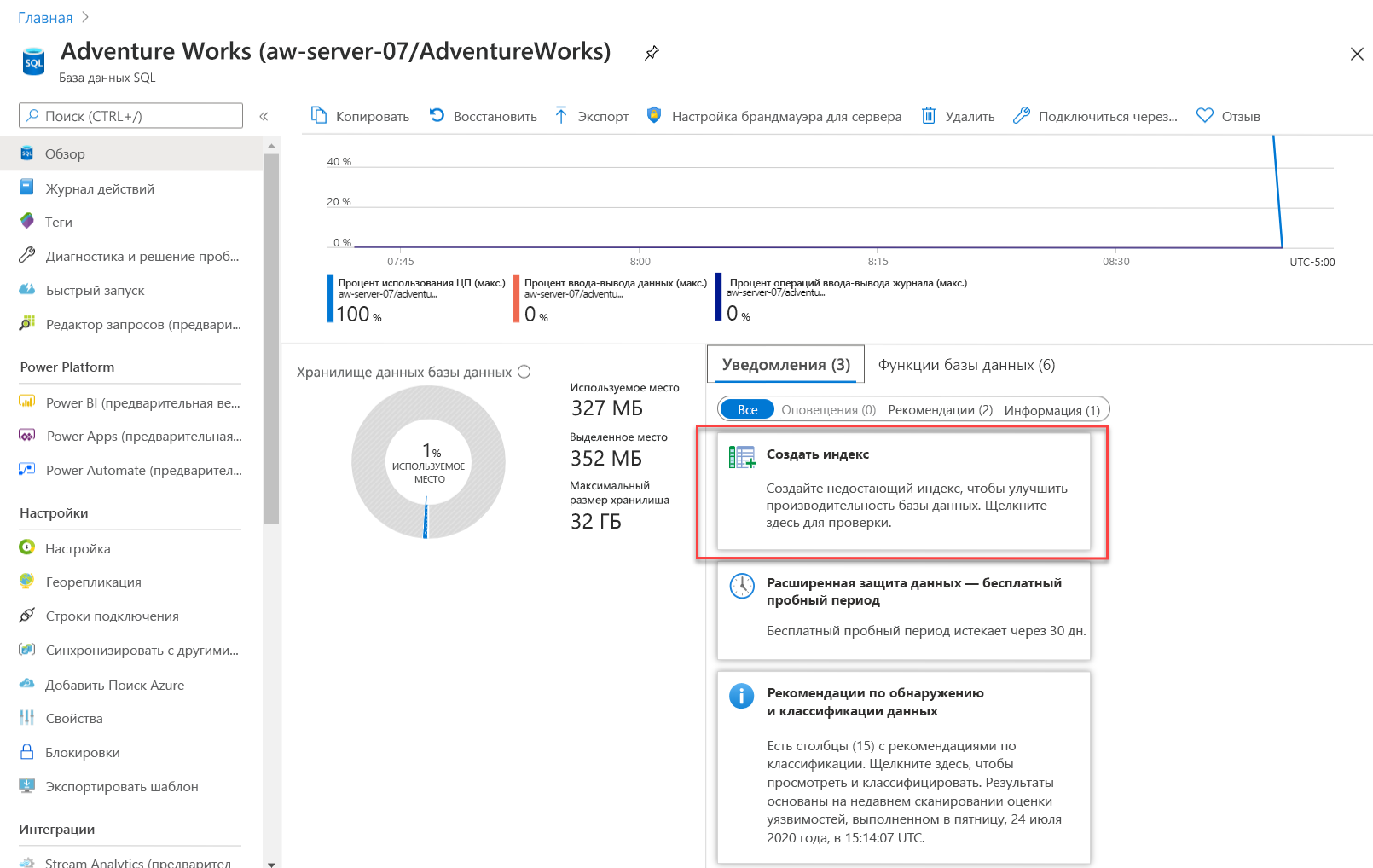Click the storage info circle icon
Screen dimensions: 1373x868
524,372
